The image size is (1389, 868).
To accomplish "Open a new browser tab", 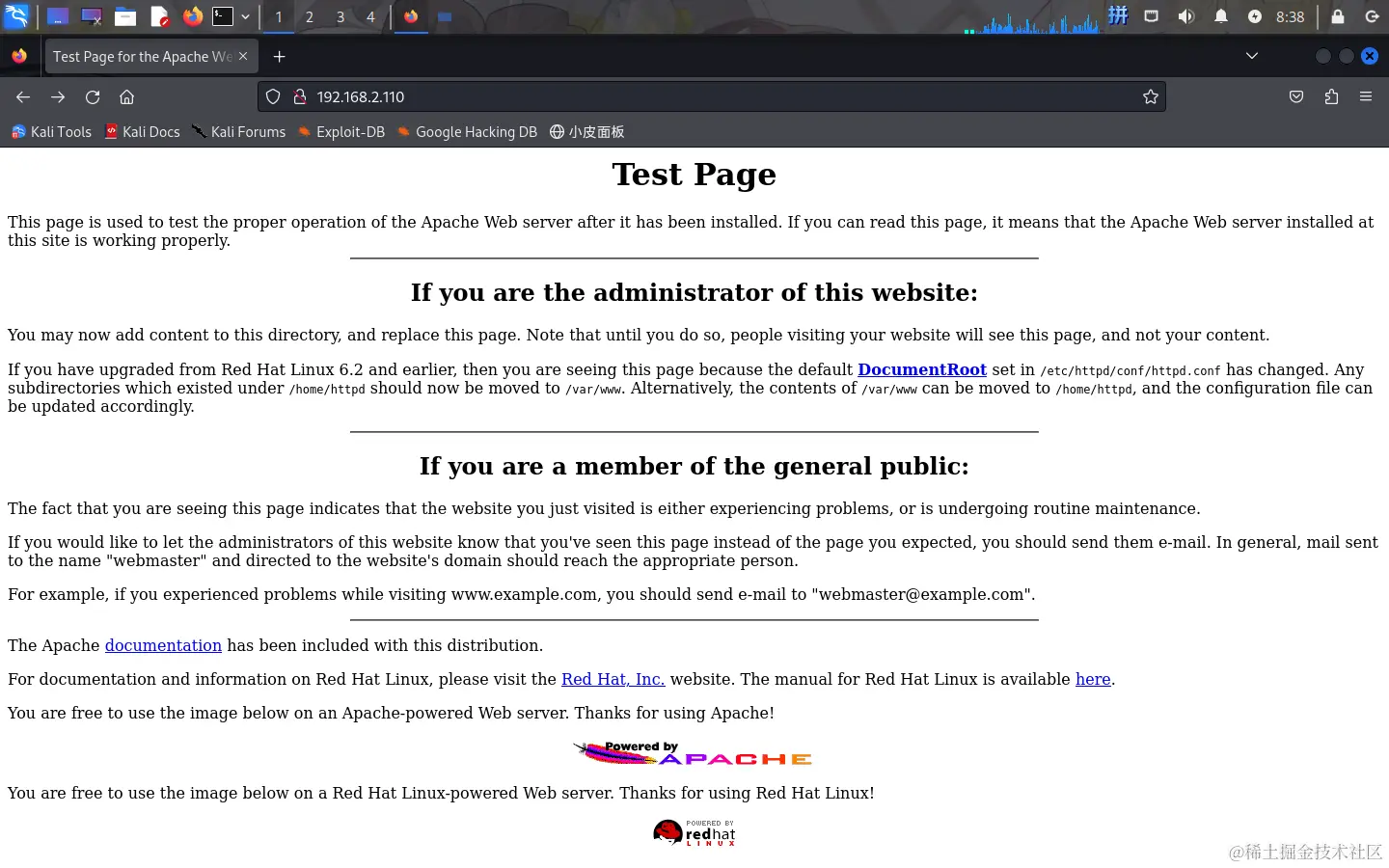I will [279, 57].
